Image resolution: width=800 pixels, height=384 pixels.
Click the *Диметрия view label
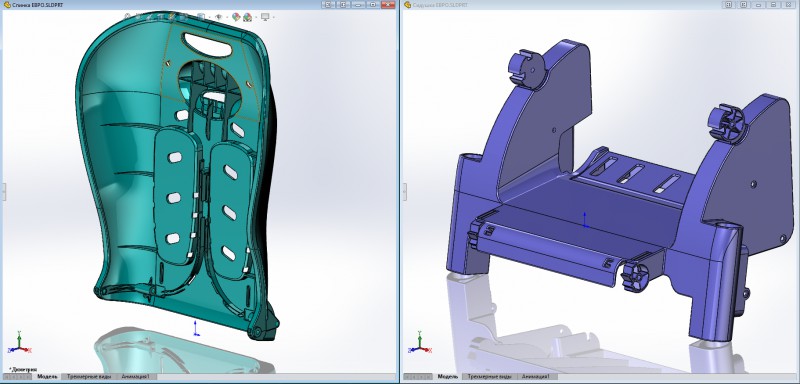coord(23,369)
